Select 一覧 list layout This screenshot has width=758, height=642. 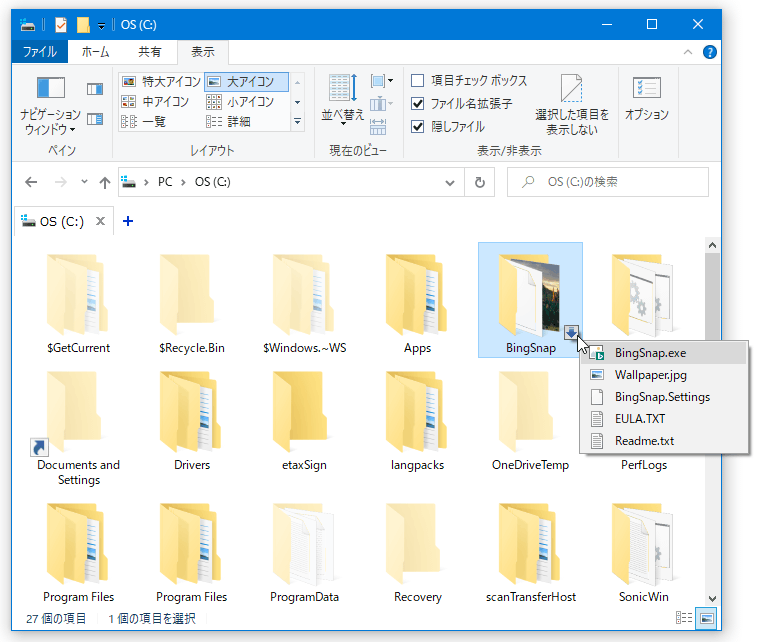(x=143, y=121)
